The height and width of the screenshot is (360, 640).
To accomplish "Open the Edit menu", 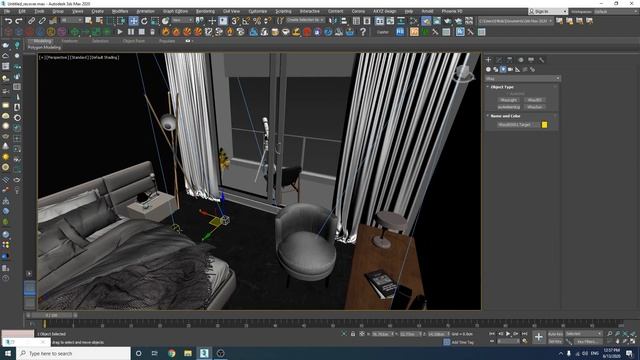I will (22, 11).
